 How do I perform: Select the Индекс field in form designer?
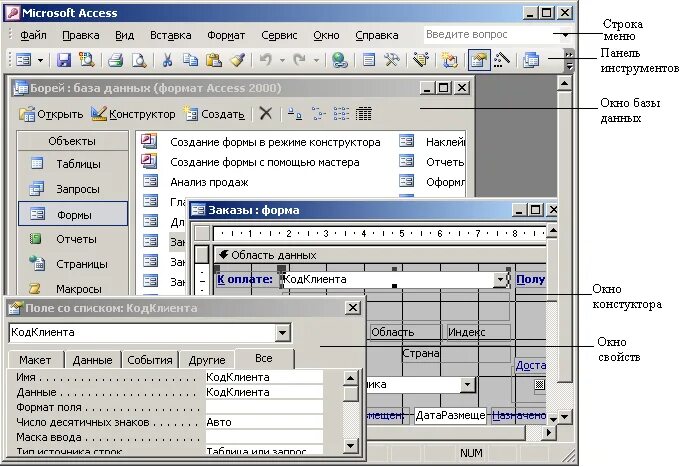coord(478,332)
